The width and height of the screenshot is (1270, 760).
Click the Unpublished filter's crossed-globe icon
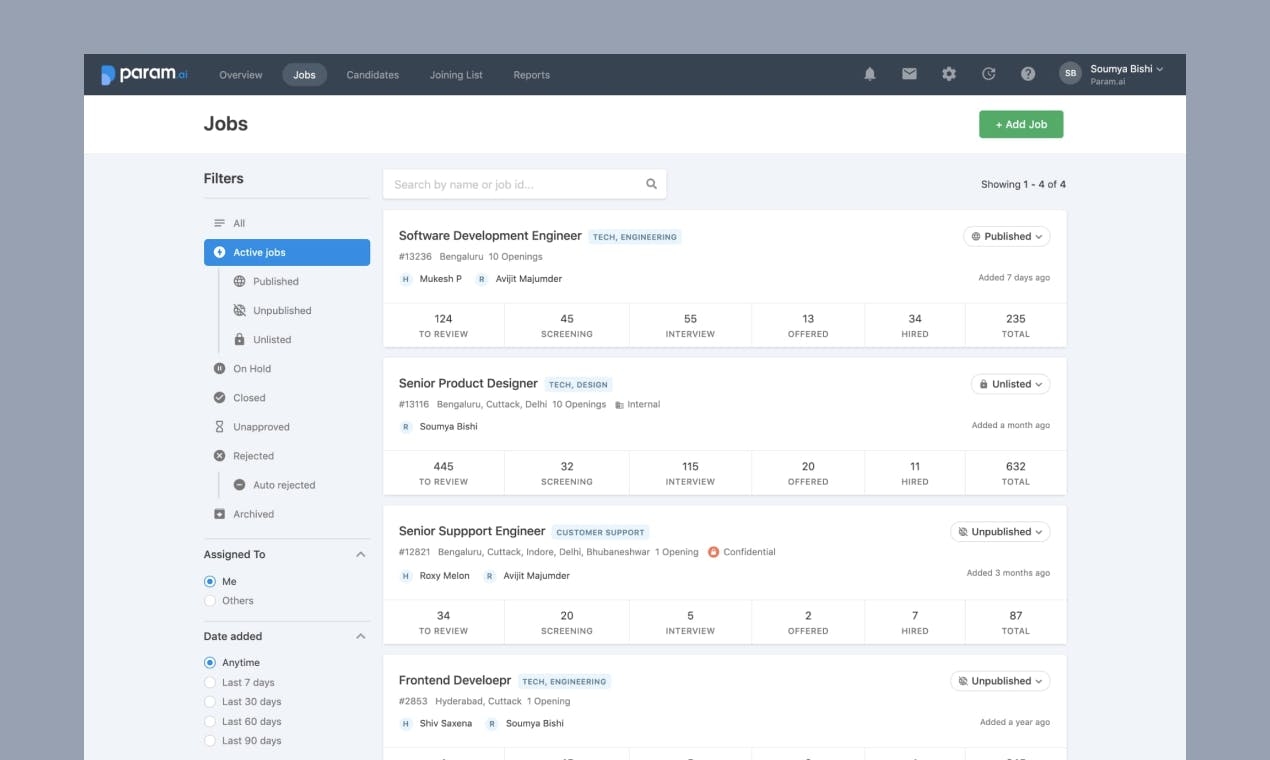(239, 311)
